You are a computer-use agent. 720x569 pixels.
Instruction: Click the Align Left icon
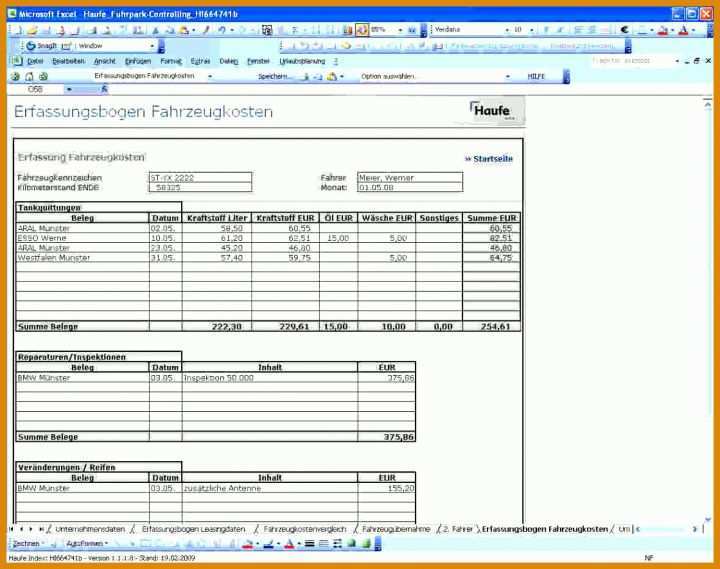pyautogui.click(x=578, y=30)
